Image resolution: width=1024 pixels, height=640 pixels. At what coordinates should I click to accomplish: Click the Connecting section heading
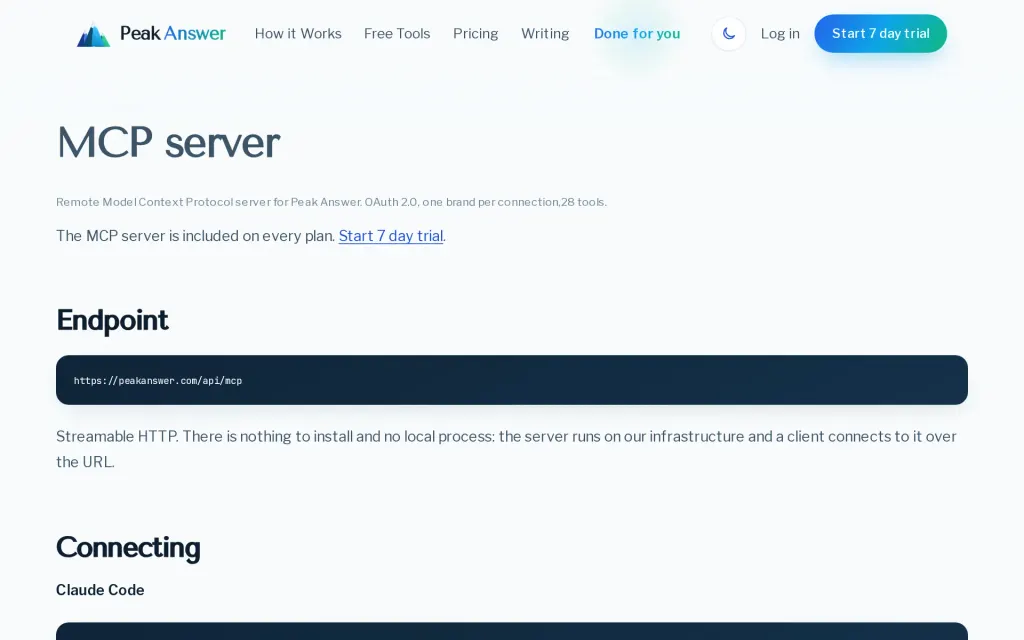pyautogui.click(x=128, y=547)
